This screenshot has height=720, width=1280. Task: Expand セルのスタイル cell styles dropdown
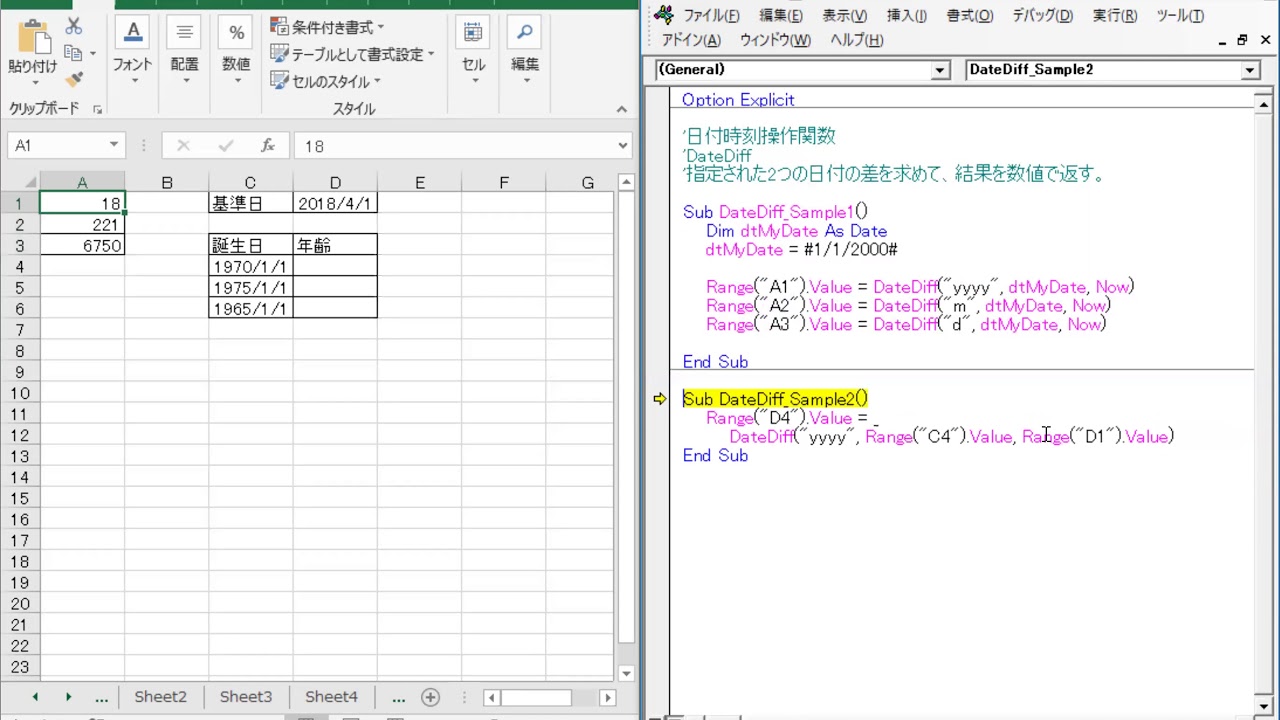[376, 82]
